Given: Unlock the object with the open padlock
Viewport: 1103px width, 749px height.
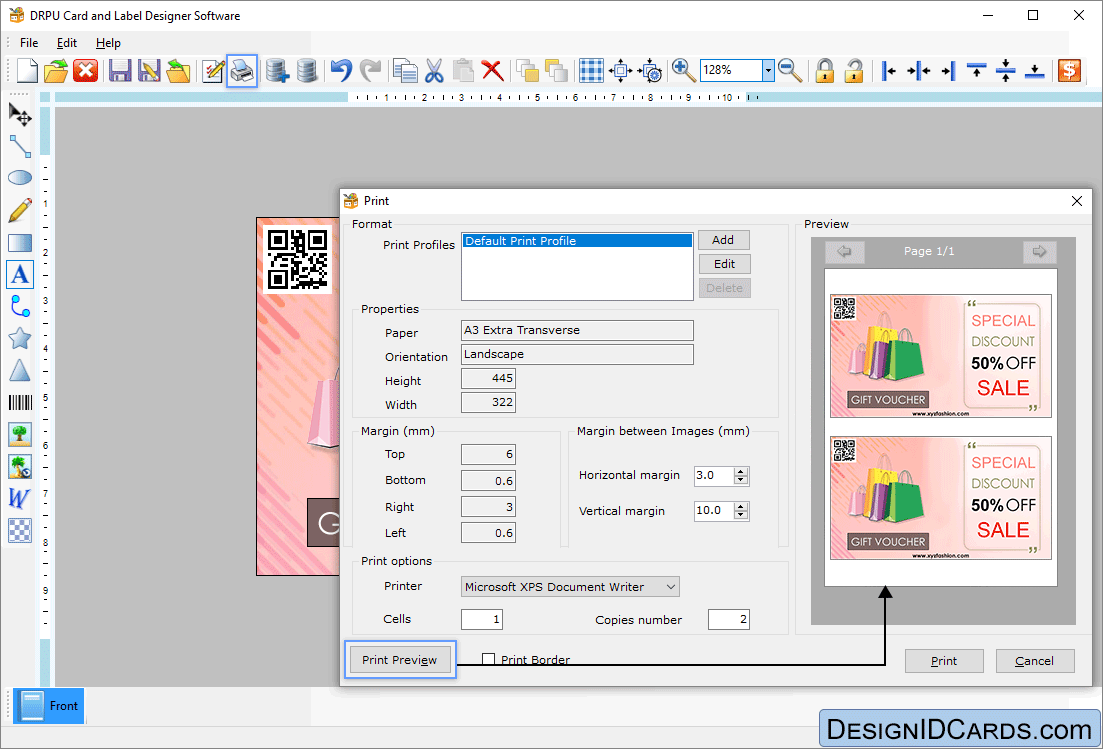Looking at the screenshot, I should pos(854,70).
